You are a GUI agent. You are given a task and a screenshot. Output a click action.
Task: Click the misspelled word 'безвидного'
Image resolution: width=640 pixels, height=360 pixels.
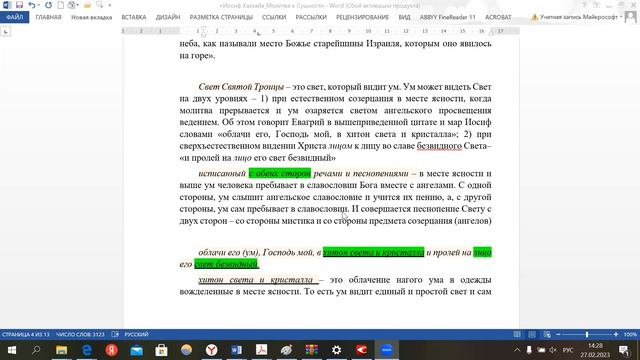click(x=439, y=146)
